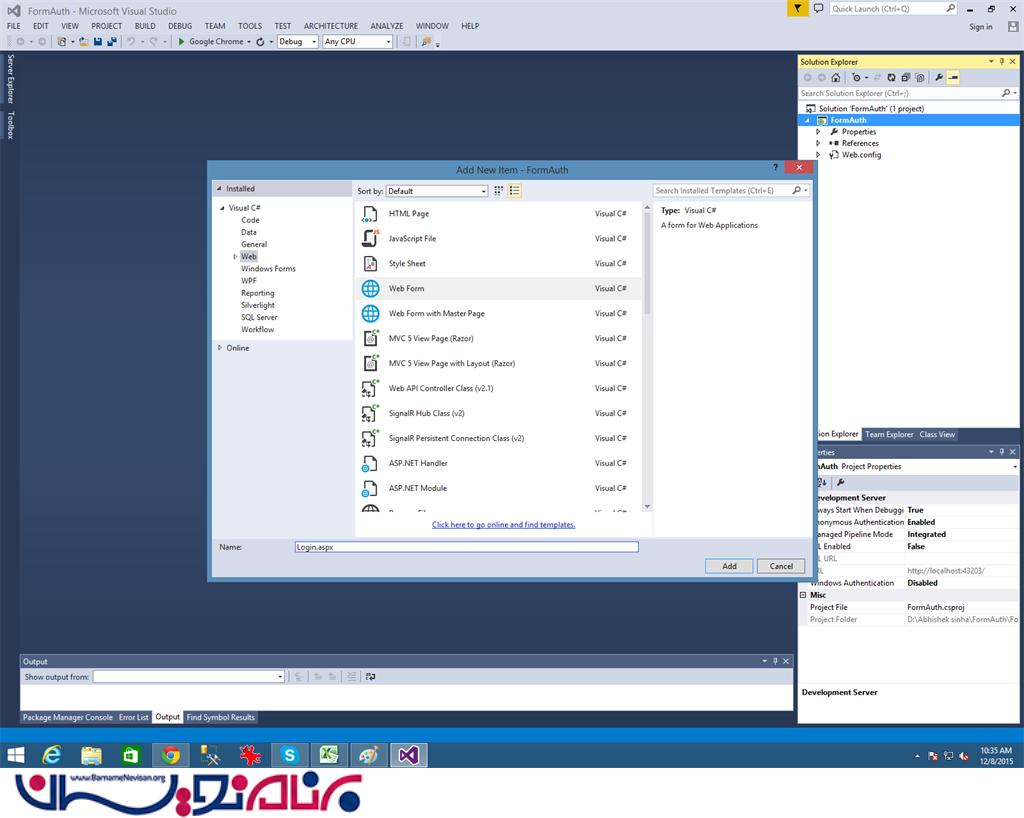Click the Home icon in Solution Explorer
This screenshot has height=818, width=1024.
coord(836,78)
